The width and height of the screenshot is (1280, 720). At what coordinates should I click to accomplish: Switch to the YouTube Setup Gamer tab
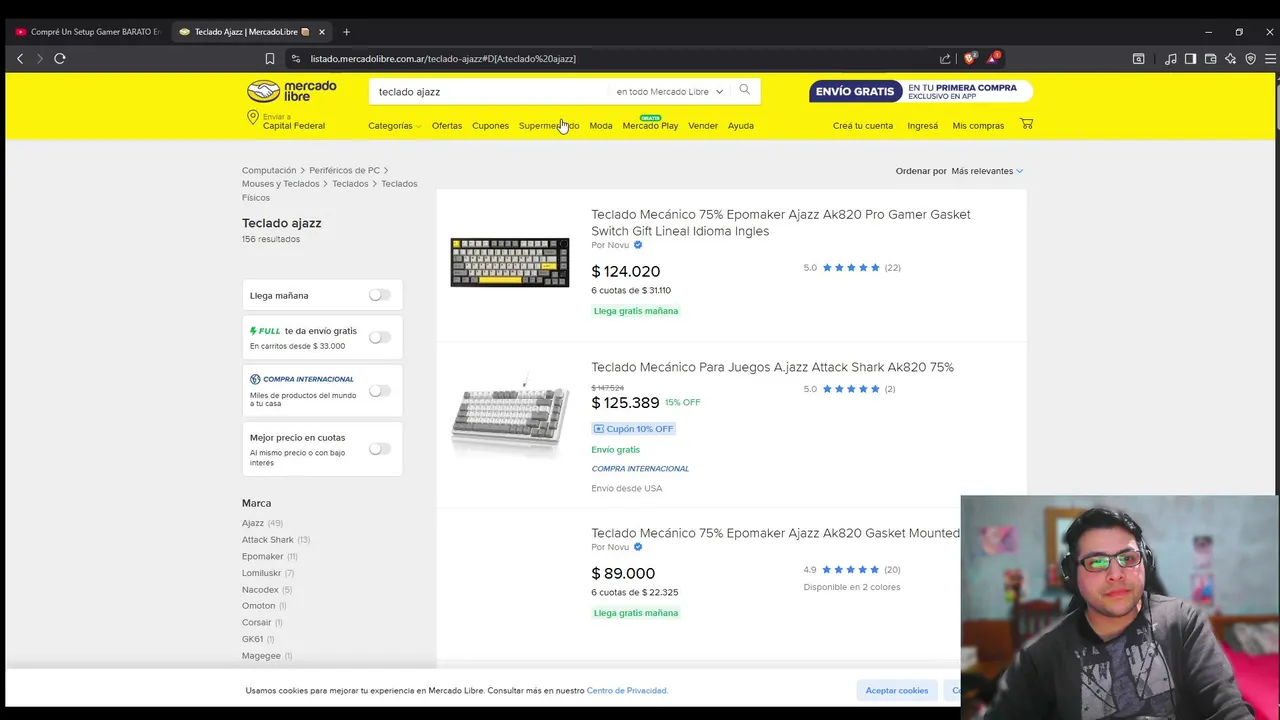[x=87, y=32]
